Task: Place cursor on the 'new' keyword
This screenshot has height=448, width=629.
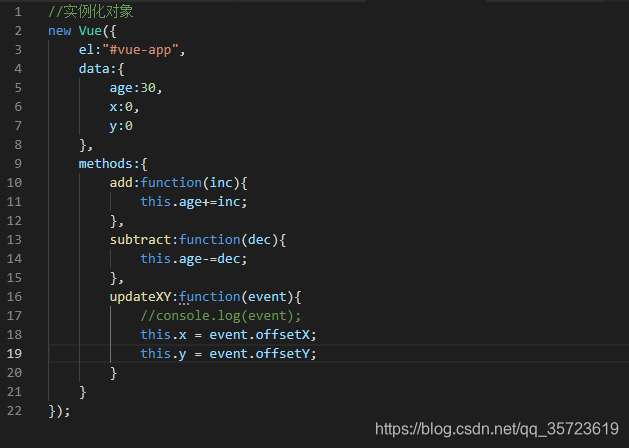Action: (59, 31)
